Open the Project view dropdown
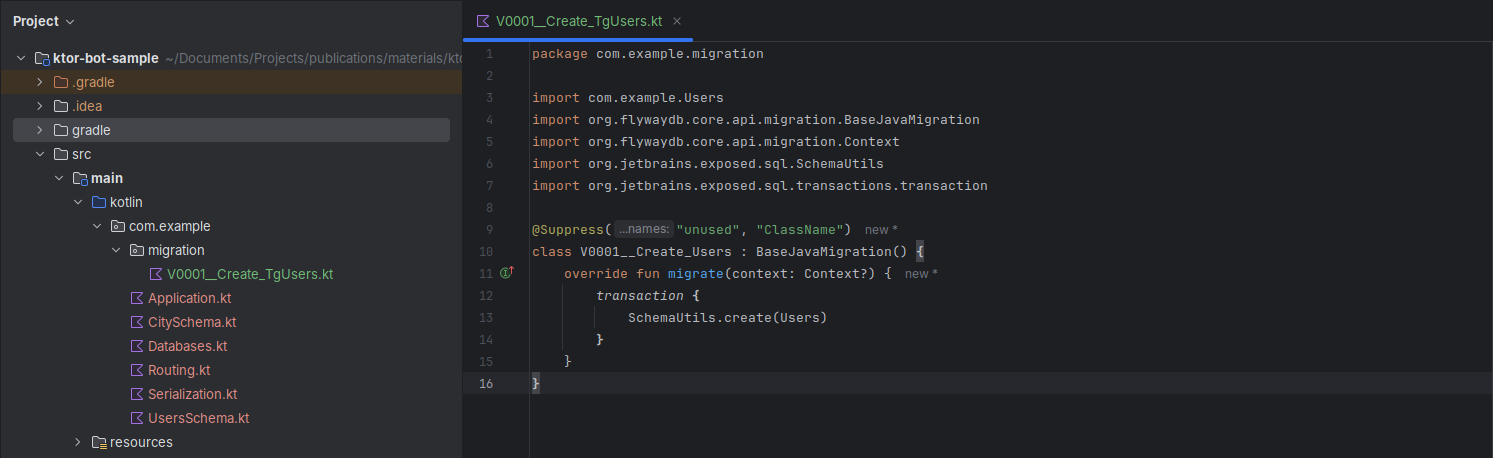 (x=44, y=21)
